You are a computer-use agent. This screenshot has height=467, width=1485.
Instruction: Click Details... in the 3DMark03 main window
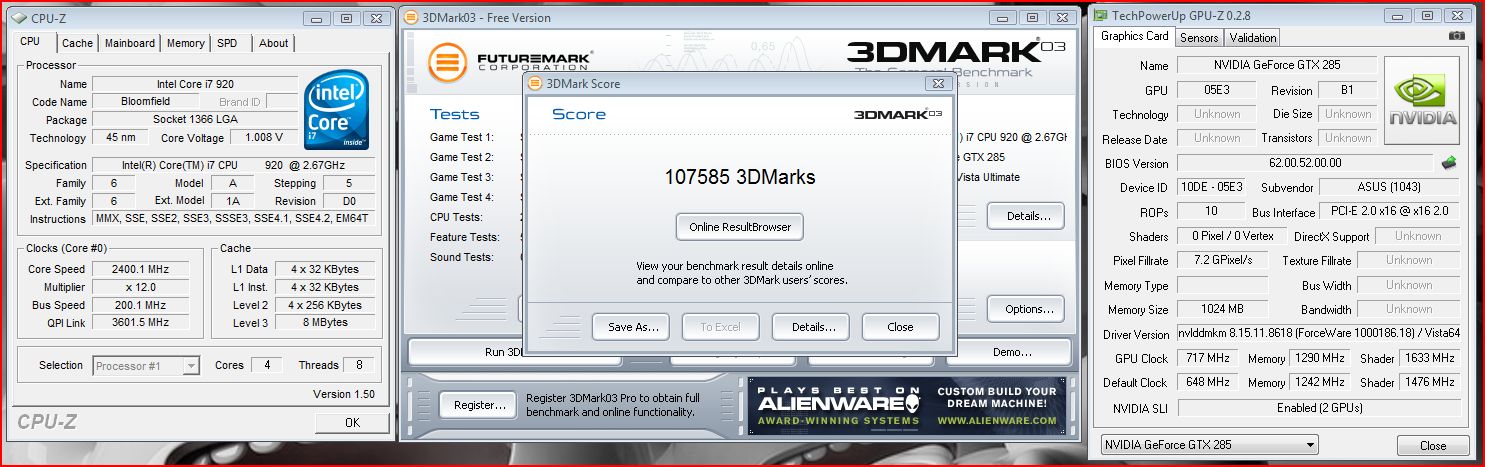1026,216
